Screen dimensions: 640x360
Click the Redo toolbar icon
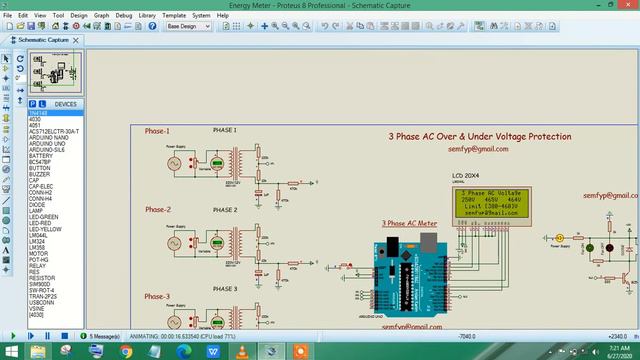335,26
